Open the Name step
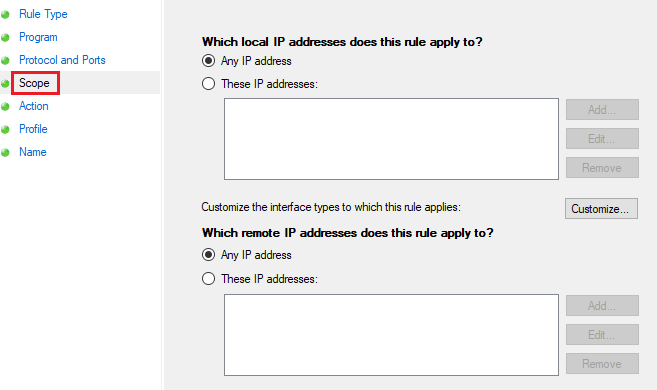This screenshot has height=390, width=657. point(33,152)
